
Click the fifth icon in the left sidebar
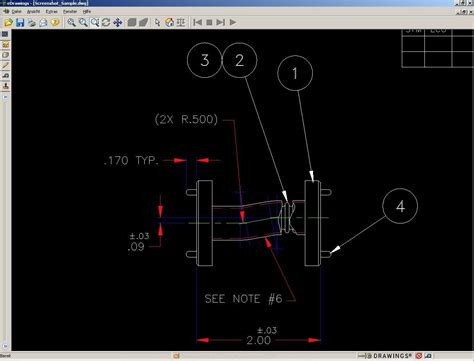pyautogui.click(x=5, y=76)
